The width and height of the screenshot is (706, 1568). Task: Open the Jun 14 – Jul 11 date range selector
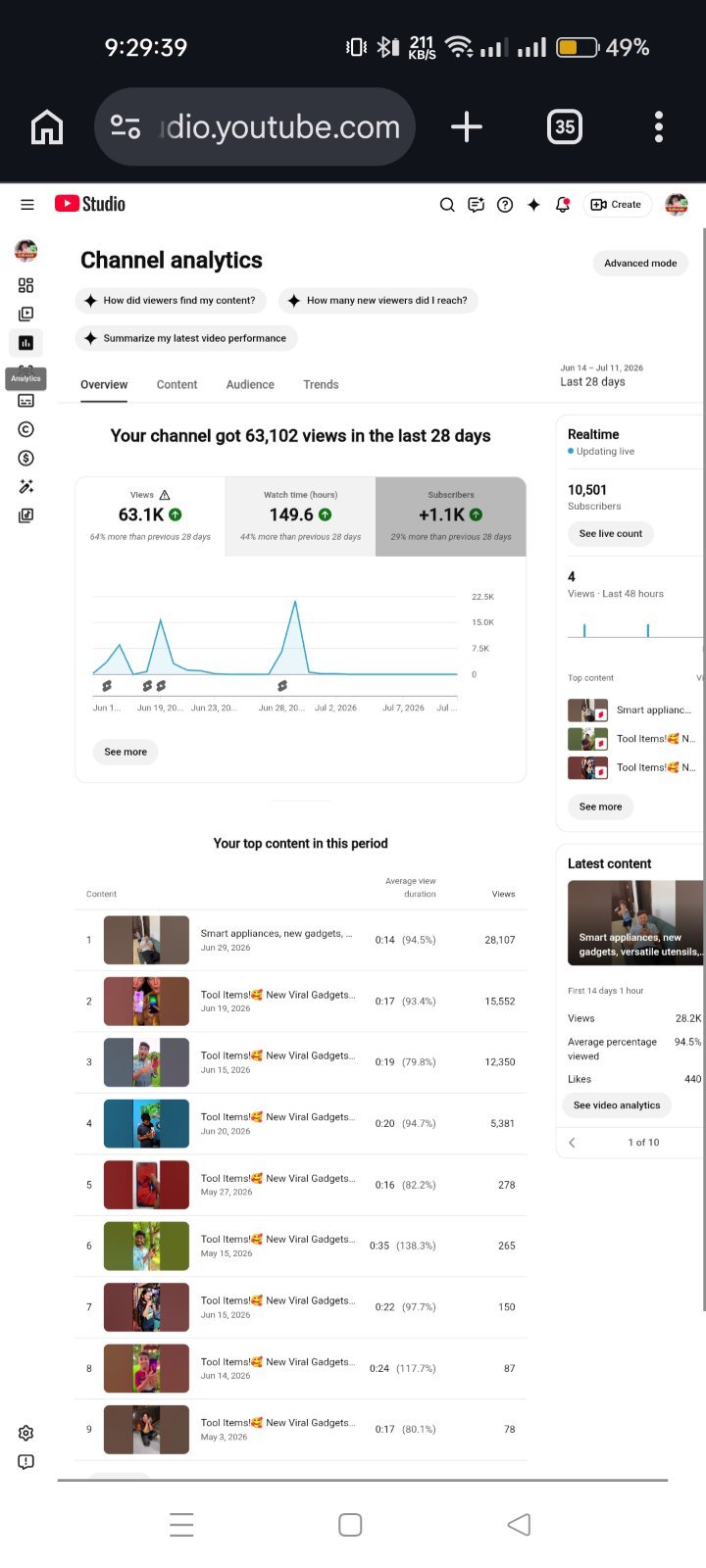[x=602, y=375]
